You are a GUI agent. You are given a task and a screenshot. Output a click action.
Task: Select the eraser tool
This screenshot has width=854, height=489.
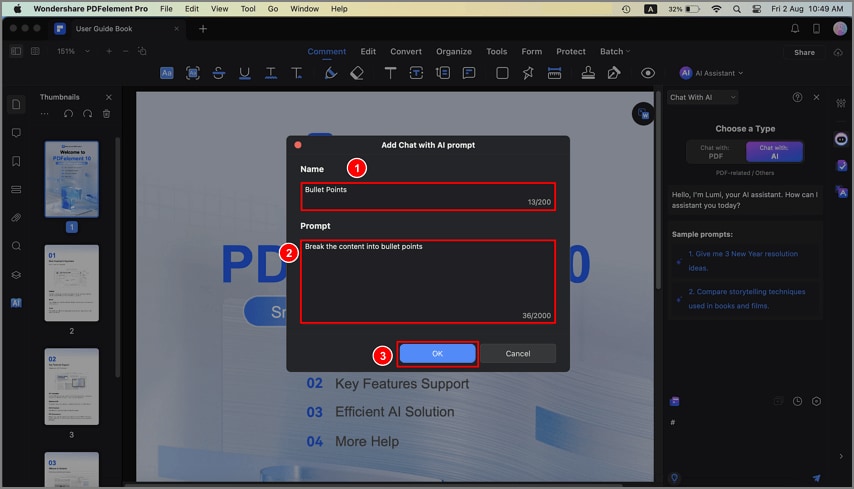tap(357, 73)
